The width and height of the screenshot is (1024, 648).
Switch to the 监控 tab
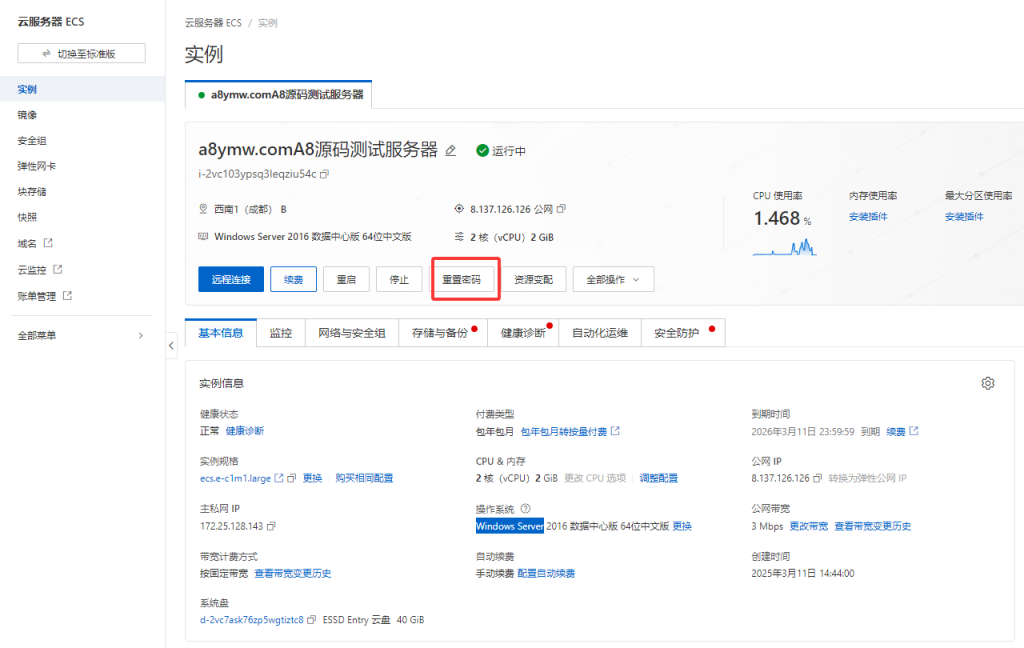tap(281, 332)
